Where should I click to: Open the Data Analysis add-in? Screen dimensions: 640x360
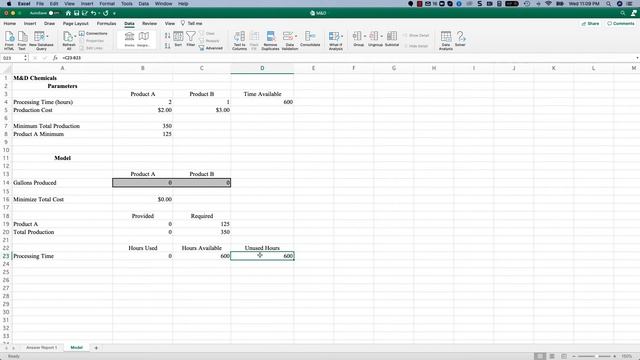click(446, 40)
